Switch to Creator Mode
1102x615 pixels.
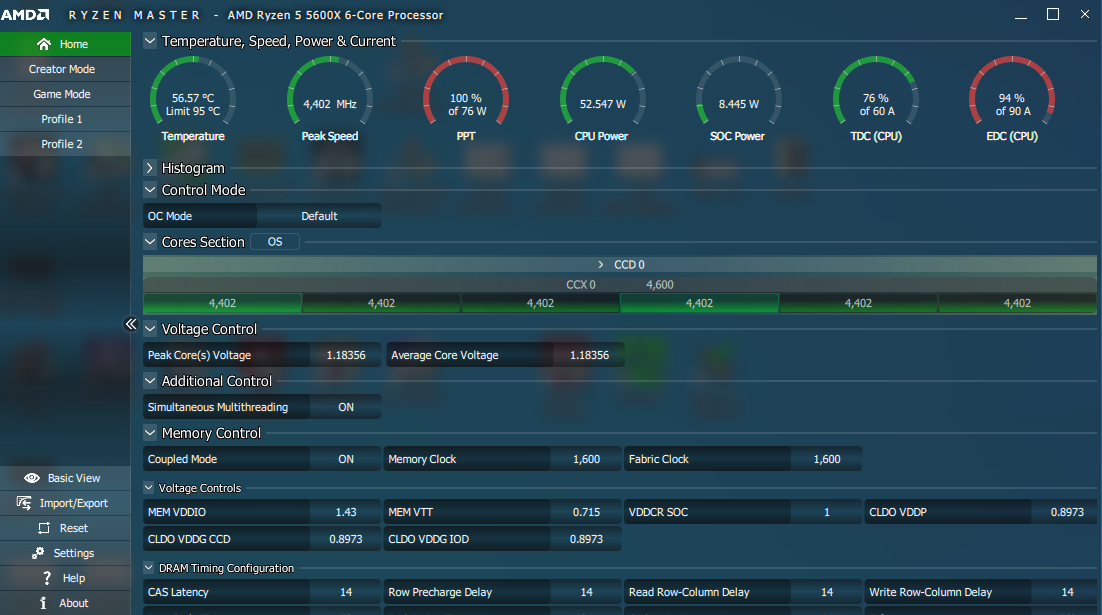point(65,69)
